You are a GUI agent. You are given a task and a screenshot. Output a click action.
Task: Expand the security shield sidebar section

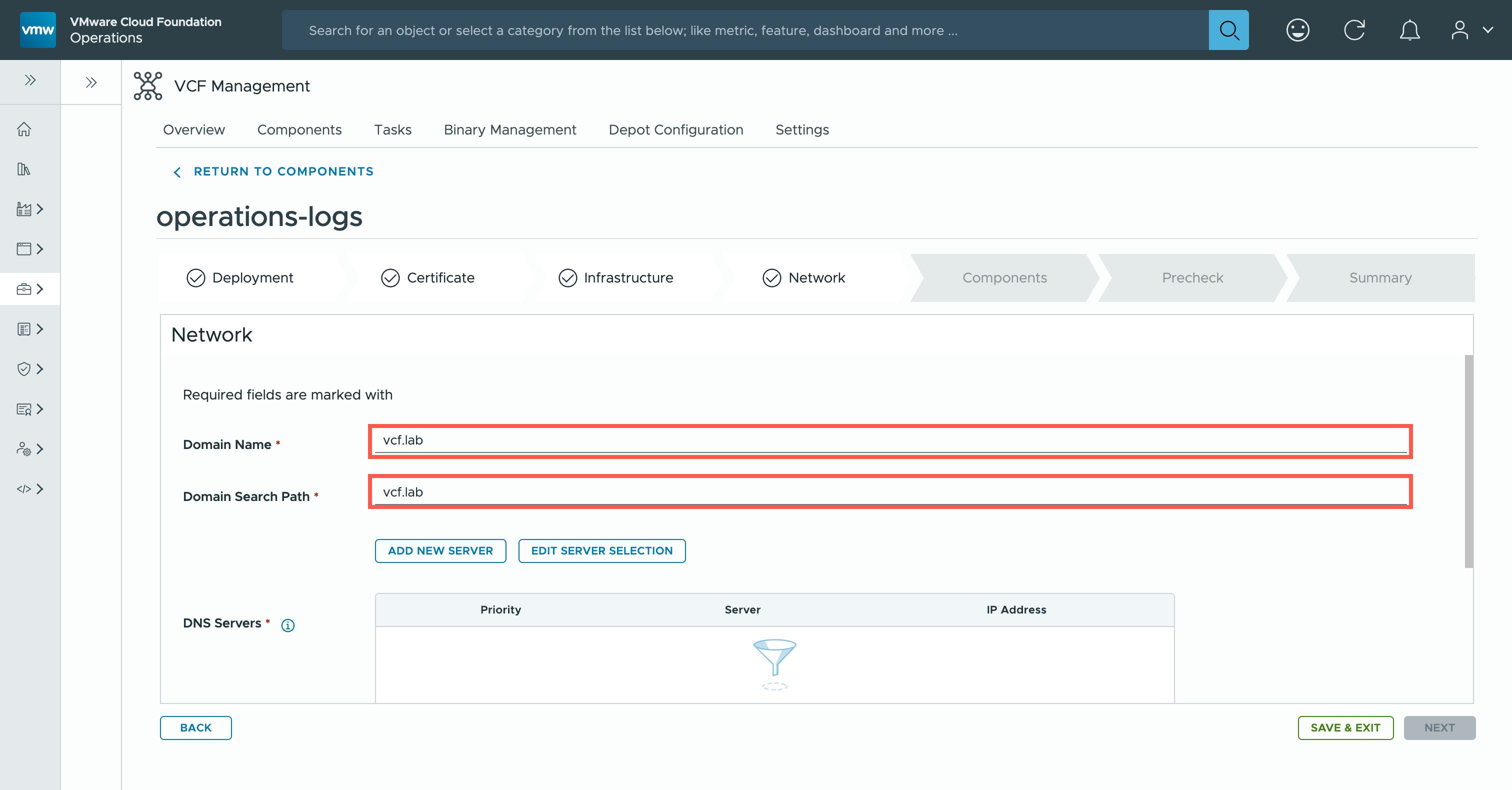[x=30, y=369]
